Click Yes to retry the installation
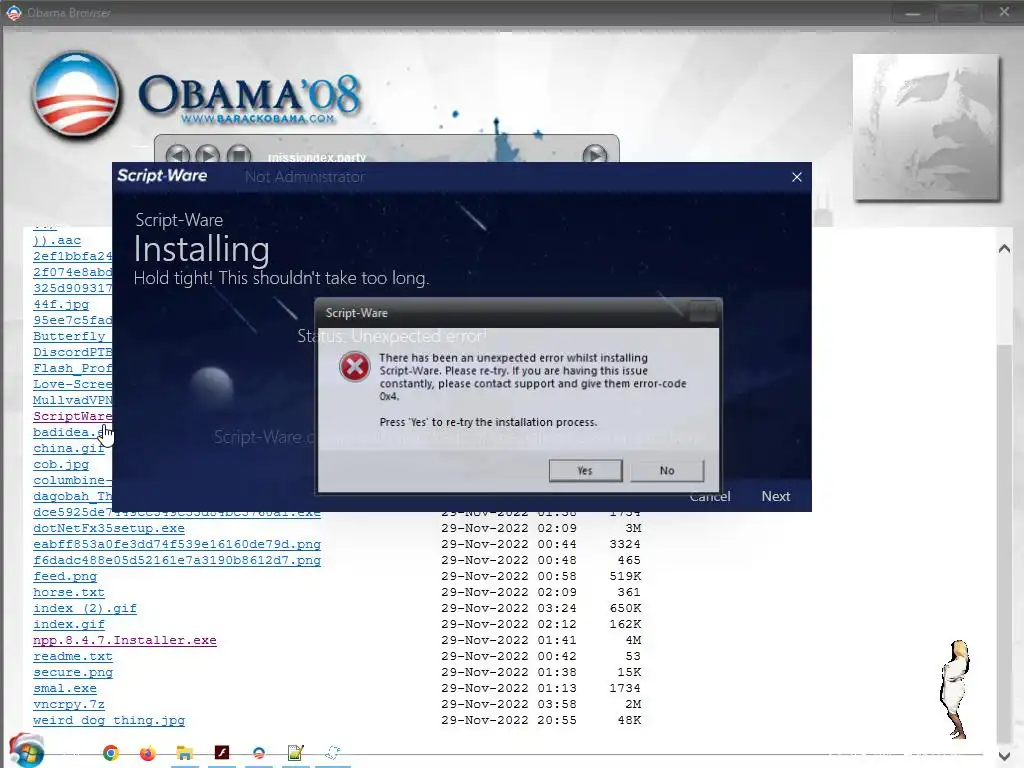The width and height of the screenshot is (1024, 768). pyautogui.click(x=585, y=470)
